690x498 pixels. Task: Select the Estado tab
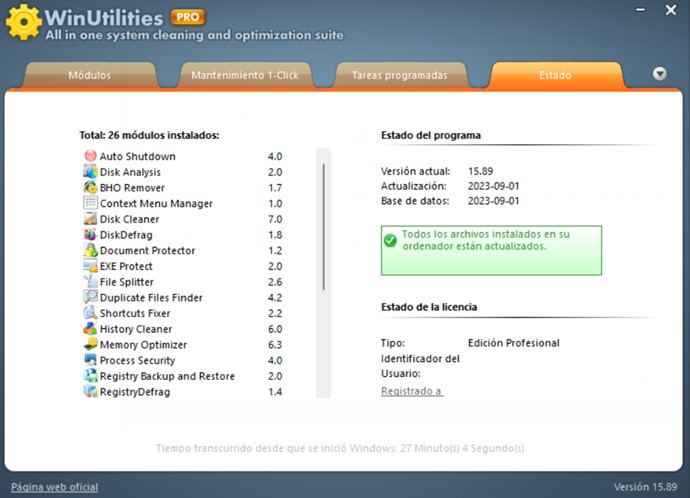coord(555,75)
